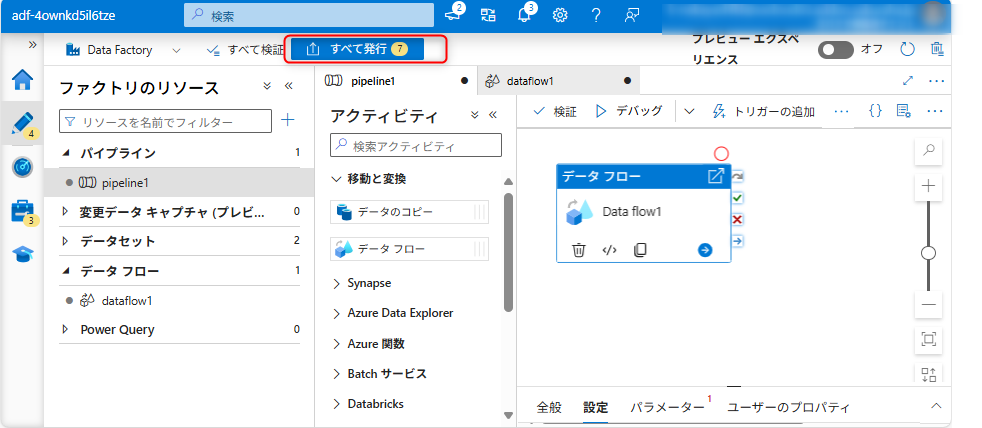Open settings gear in header
The height and width of the screenshot is (428, 982).
click(560, 15)
